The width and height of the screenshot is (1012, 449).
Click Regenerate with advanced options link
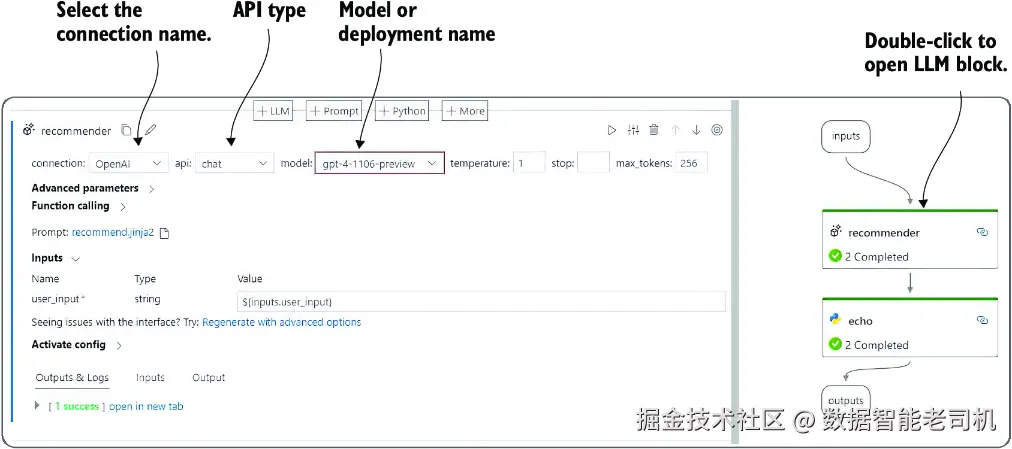pos(281,322)
